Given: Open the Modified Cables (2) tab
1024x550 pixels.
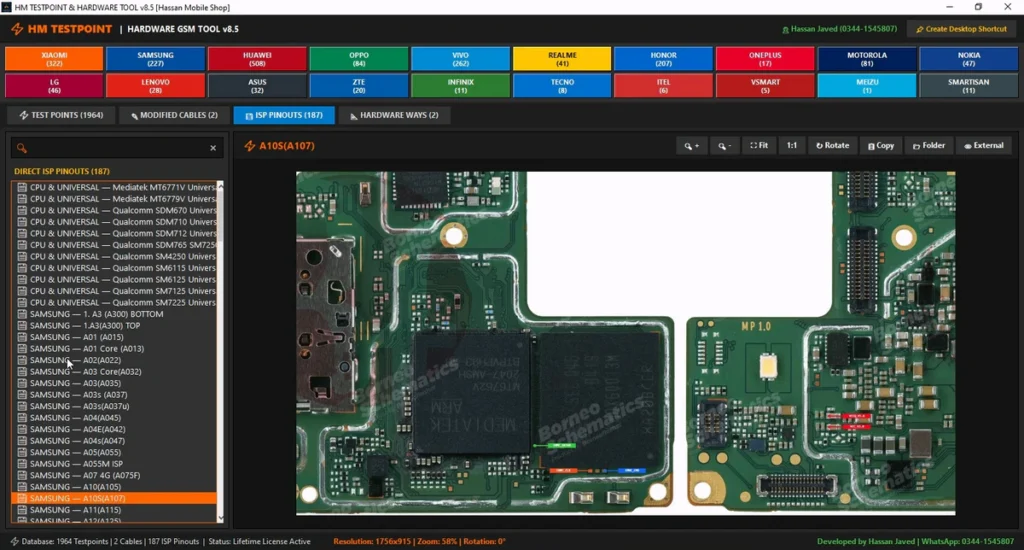Looking at the screenshot, I should (174, 115).
